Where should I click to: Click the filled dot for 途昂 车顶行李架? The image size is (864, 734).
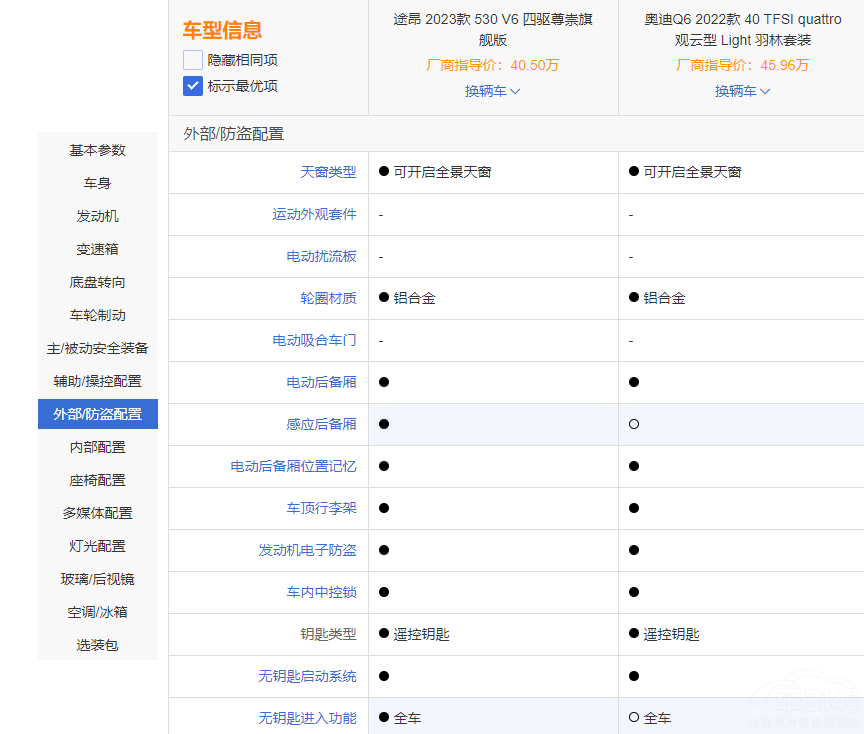384,508
